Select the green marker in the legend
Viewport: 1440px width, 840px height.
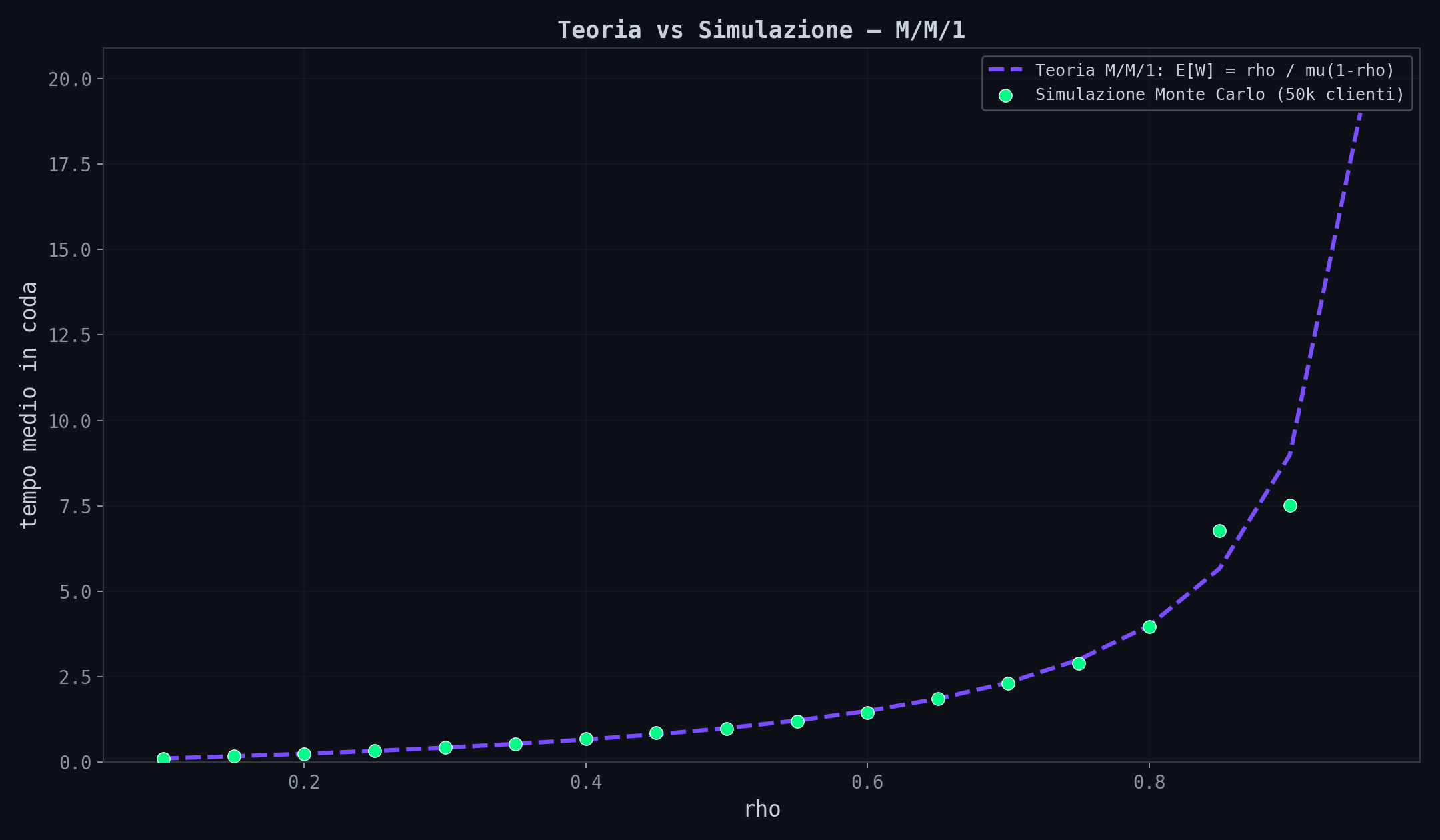[1007, 95]
